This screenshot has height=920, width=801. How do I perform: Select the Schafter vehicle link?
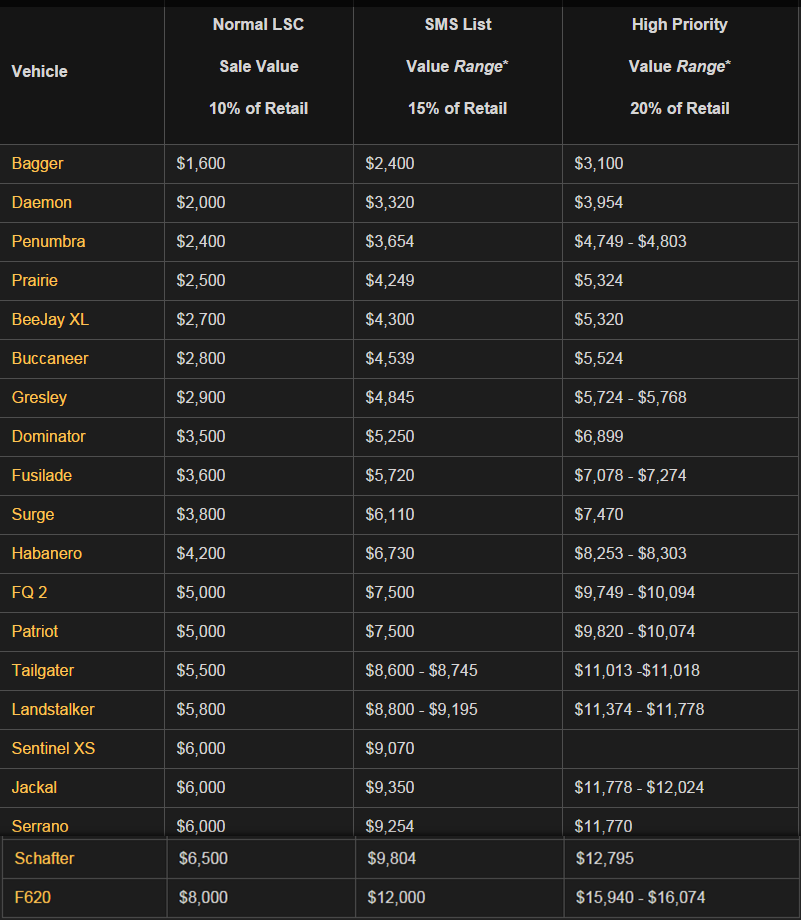point(44,858)
